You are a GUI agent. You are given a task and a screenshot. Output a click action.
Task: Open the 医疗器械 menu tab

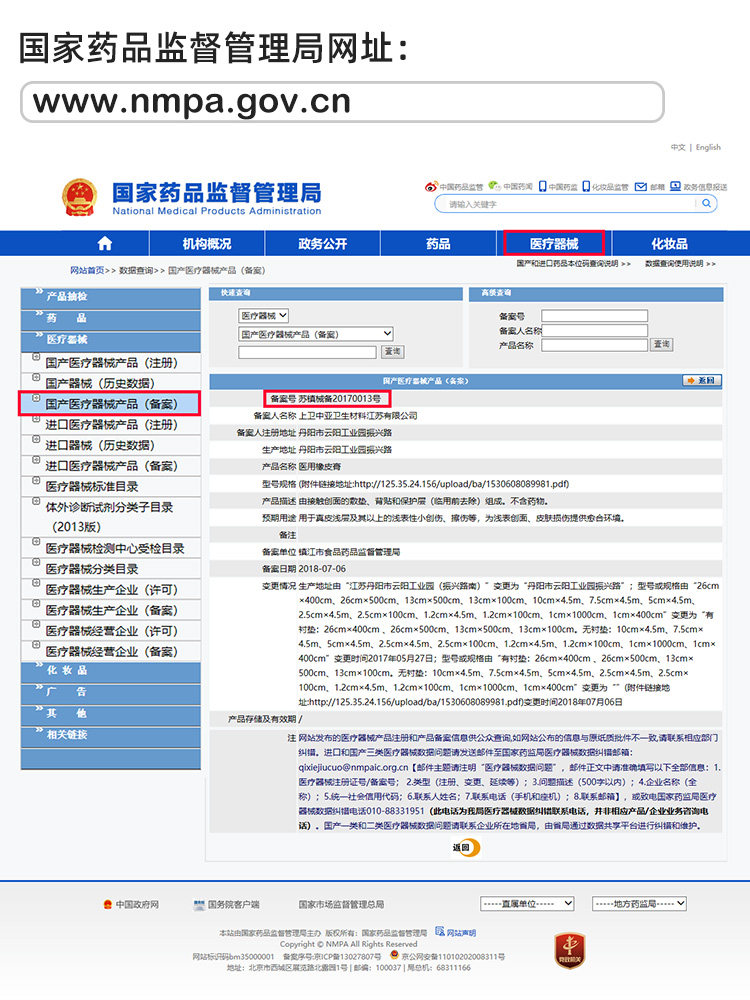click(554, 244)
